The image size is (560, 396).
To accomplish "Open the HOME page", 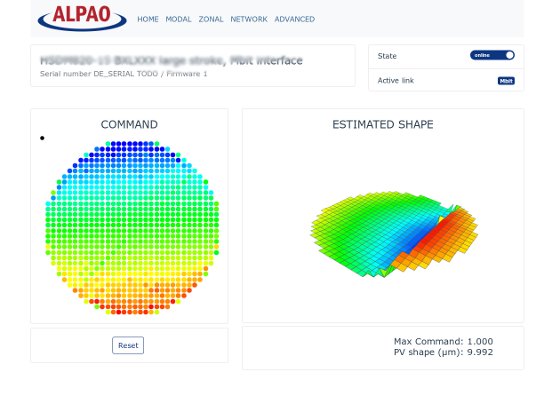I will tap(148, 19).
